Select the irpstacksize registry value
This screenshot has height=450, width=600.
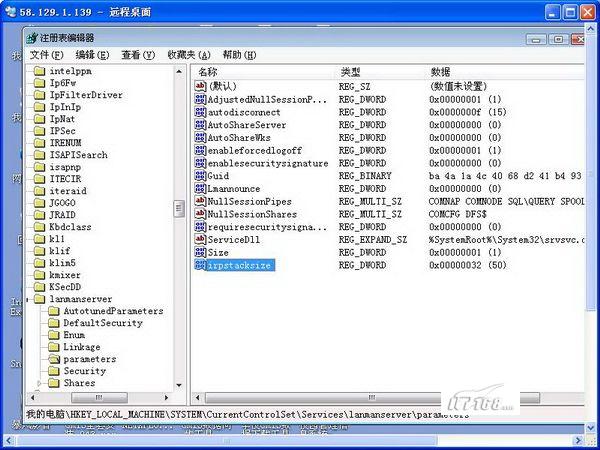point(240,265)
